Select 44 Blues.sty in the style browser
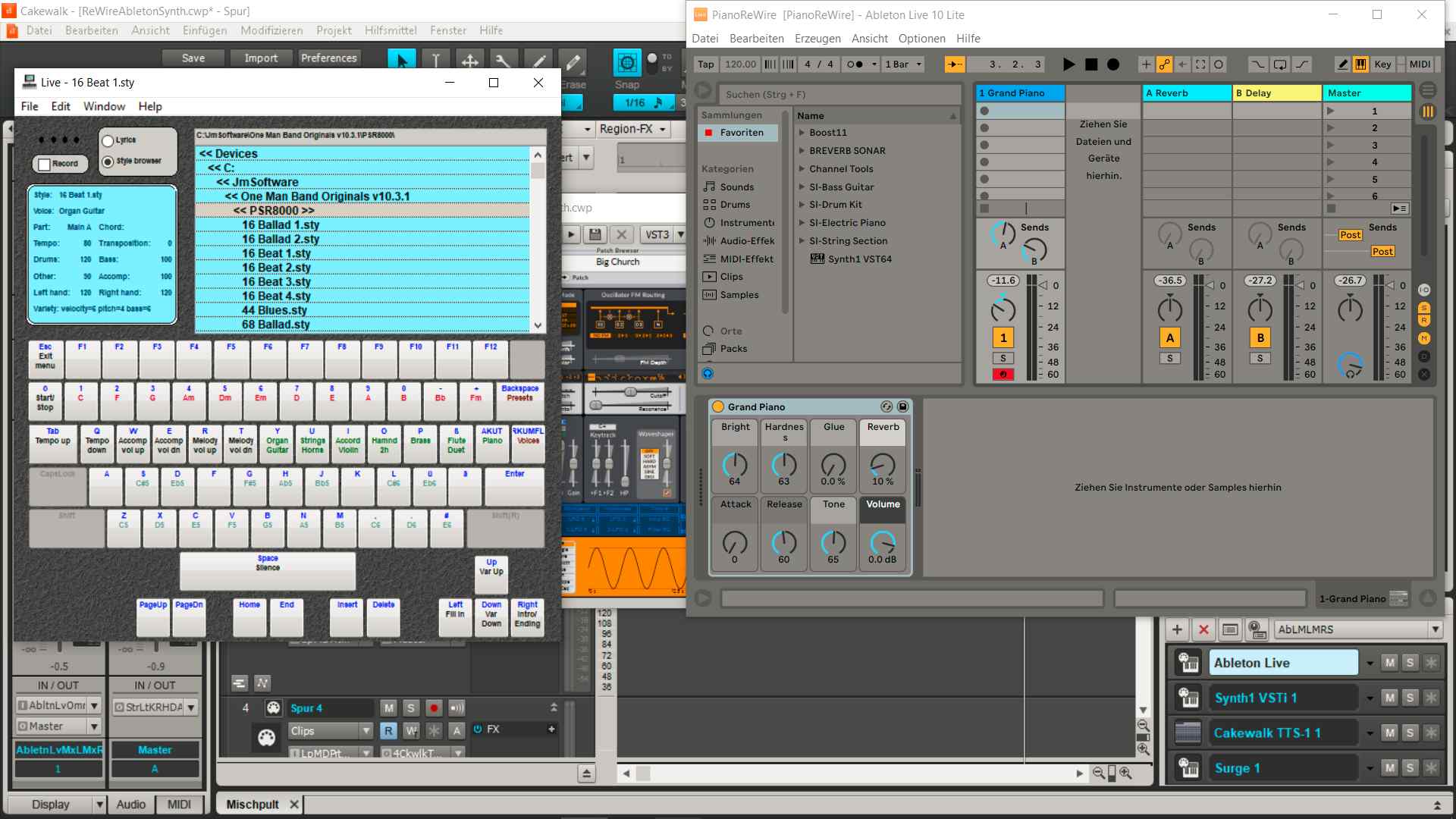Image resolution: width=1456 pixels, height=819 pixels. coord(362,310)
